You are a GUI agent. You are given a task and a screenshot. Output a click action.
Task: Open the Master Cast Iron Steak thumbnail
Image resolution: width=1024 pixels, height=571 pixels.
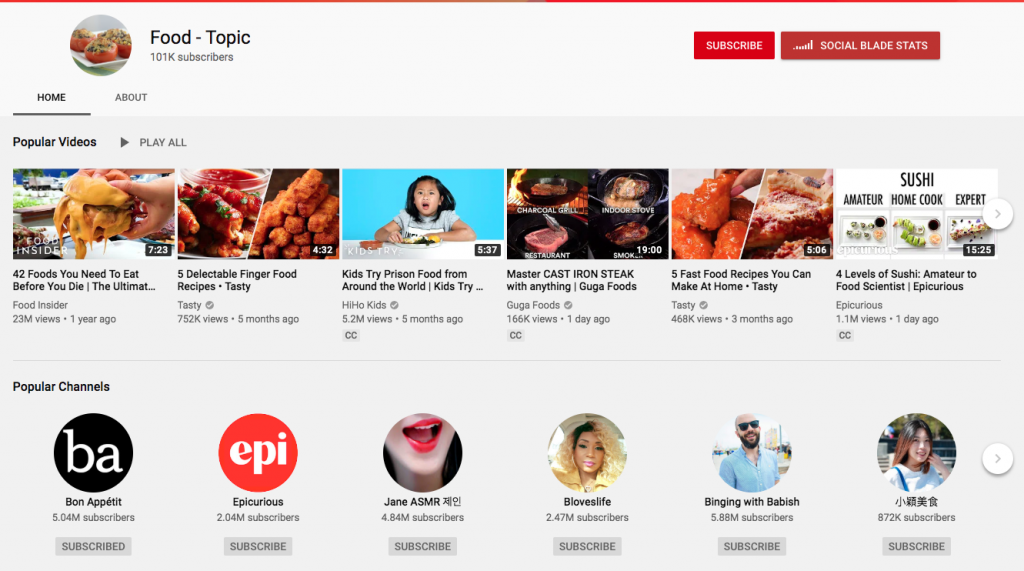point(587,214)
